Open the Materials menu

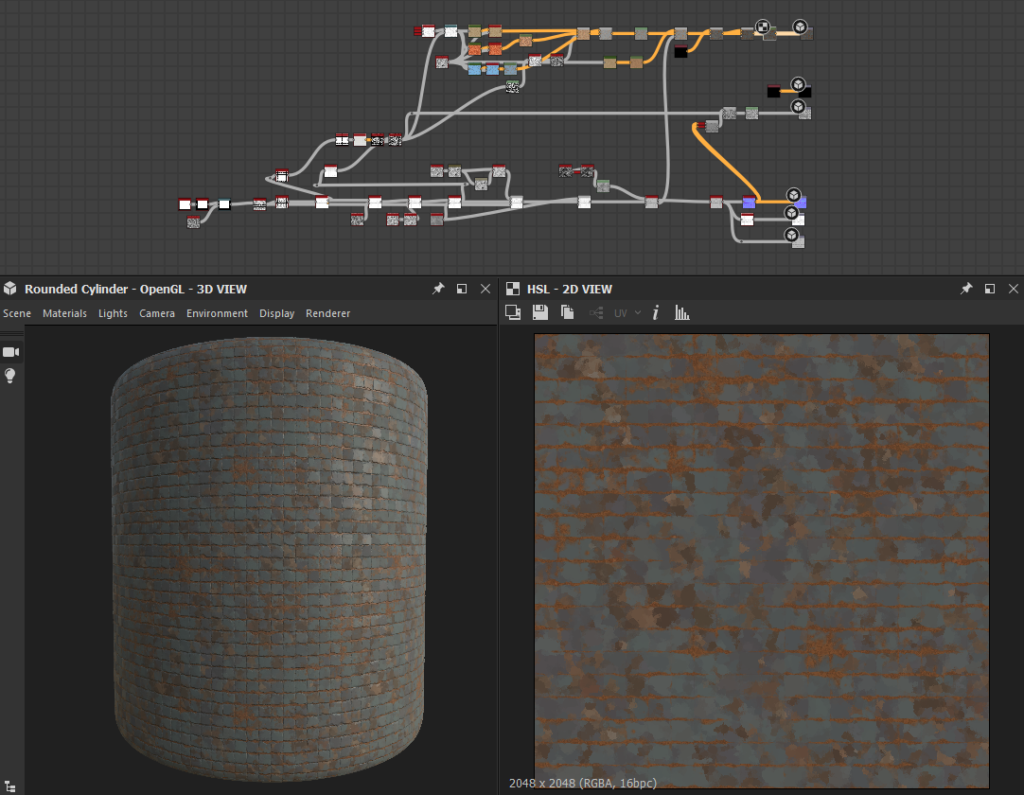(64, 313)
